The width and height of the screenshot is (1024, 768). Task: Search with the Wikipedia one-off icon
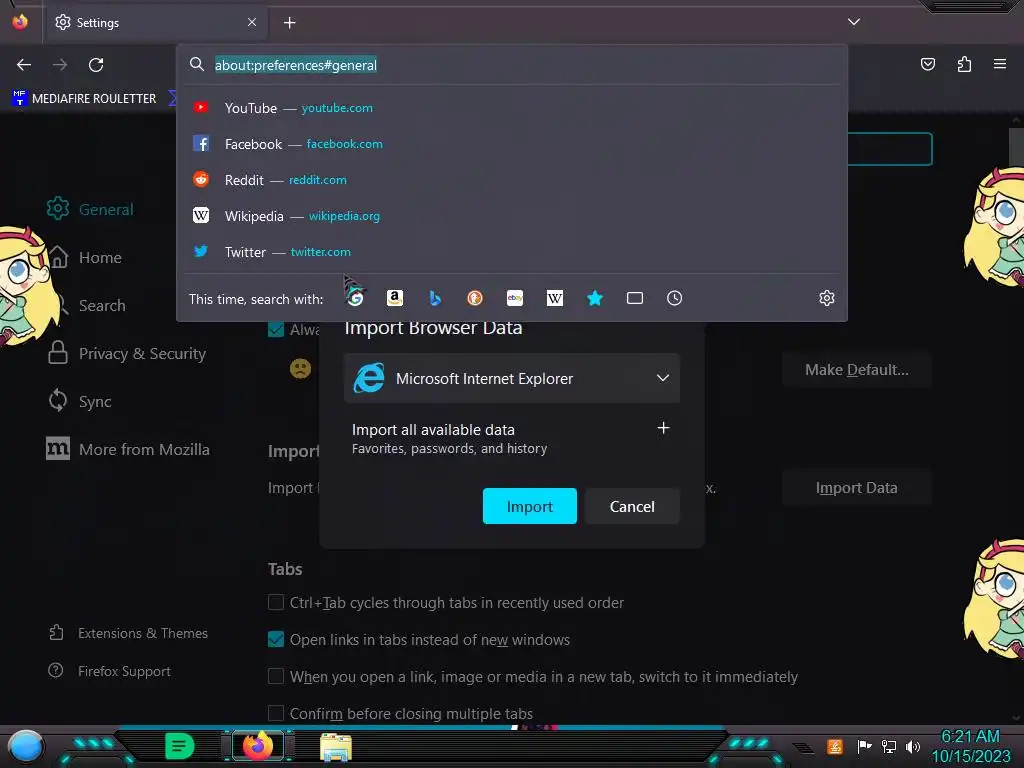tap(555, 298)
